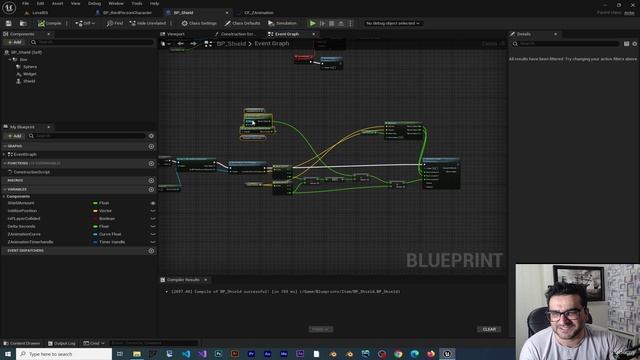640x360 pixels.
Task: Collapse the Components variable category
Action: [x=4, y=196]
